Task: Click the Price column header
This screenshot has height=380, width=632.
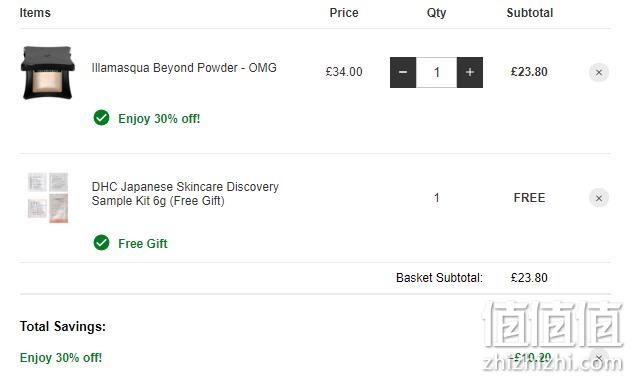Action: tap(344, 13)
